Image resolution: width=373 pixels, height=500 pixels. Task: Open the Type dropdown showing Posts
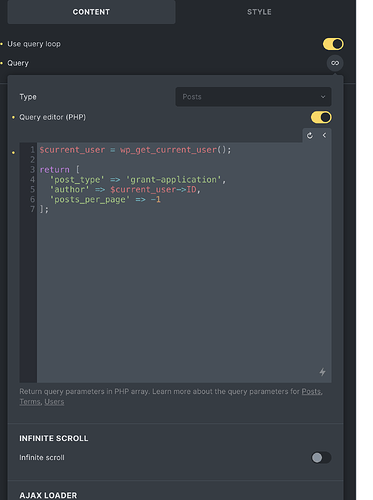pyautogui.click(x=253, y=97)
